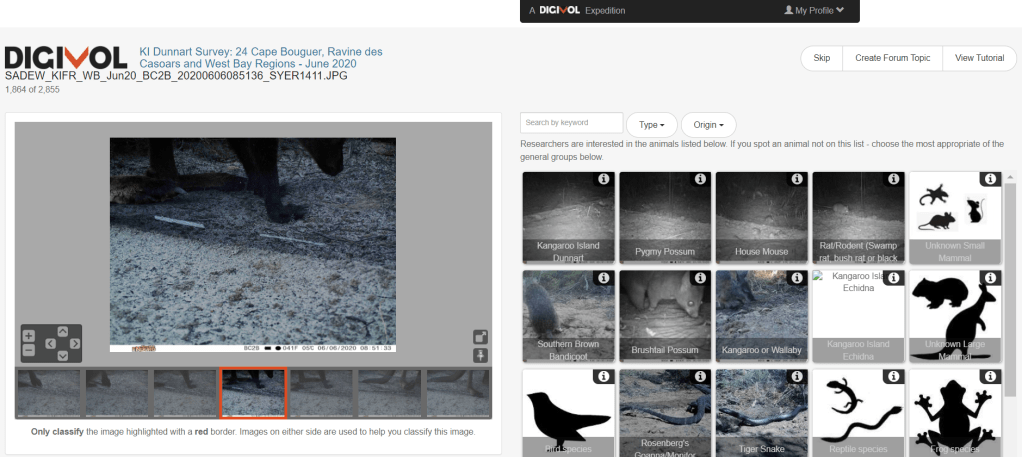1022x457 pixels.
Task: Open image in full screen viewer
Action: pyautogui.click(x=480, y=337)
